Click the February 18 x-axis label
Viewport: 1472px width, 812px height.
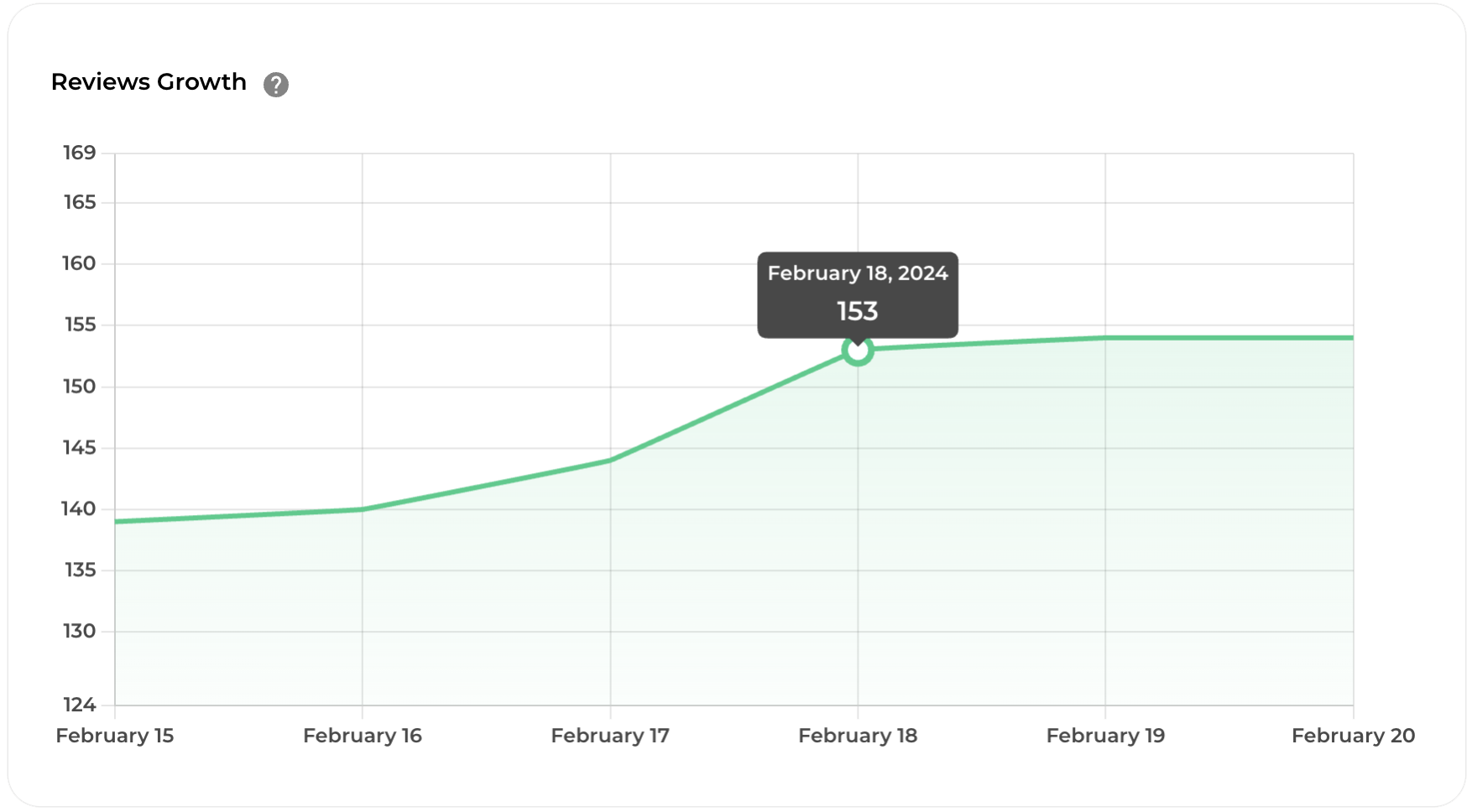[x=858, y=736]
